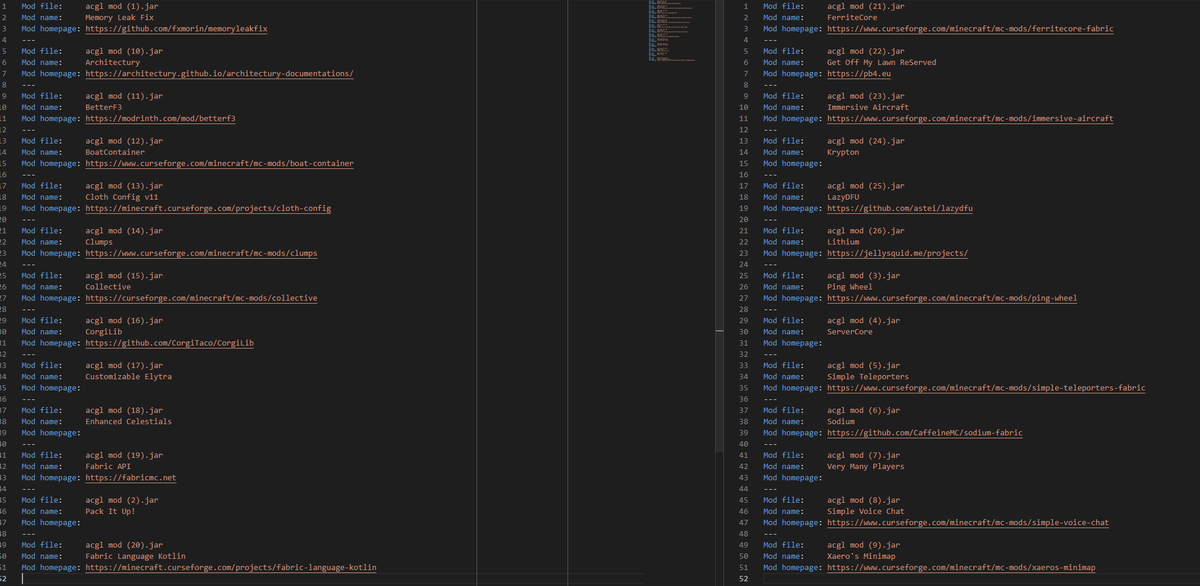Click the 'Cloth Config v11' mod name
This screenshot has width=1200, height=586.
point(122,198)
